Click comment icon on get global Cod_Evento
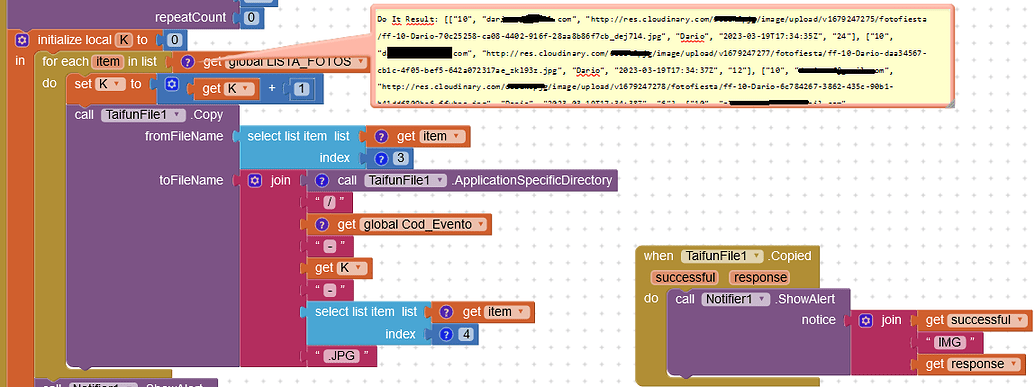The image size is (1035, 387). click(x=321, y=225)
